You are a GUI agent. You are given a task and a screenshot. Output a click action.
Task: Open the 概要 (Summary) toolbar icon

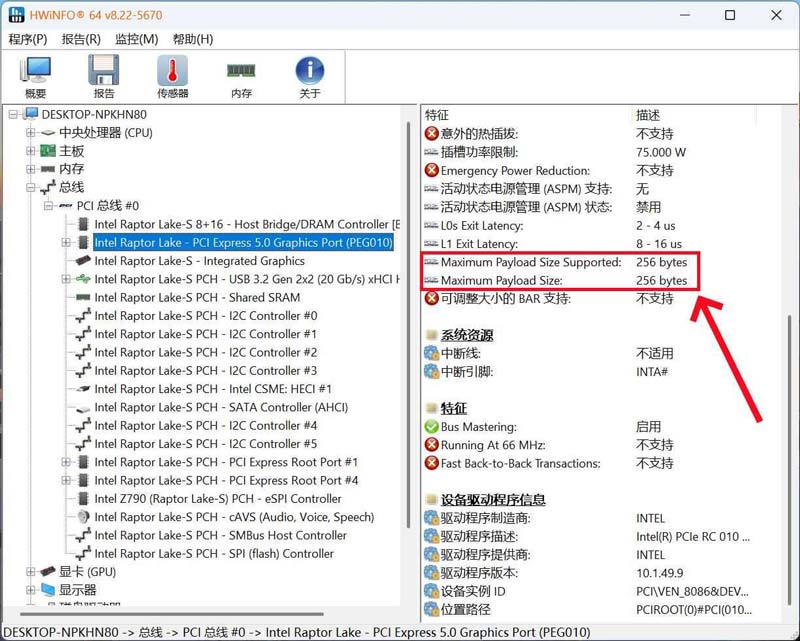(x=33, y=70)
